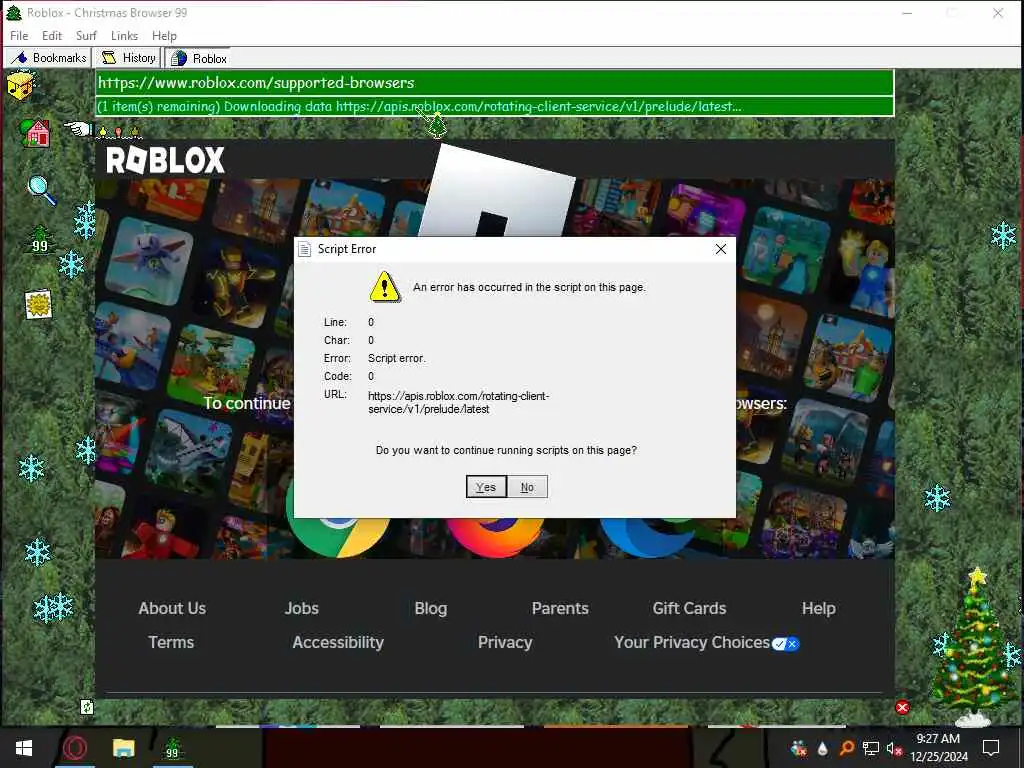This screenshot has height=768, width=1024.
Task: Click the error URL text in dialog
Action: pyautogui.click(x=458, y=402)
